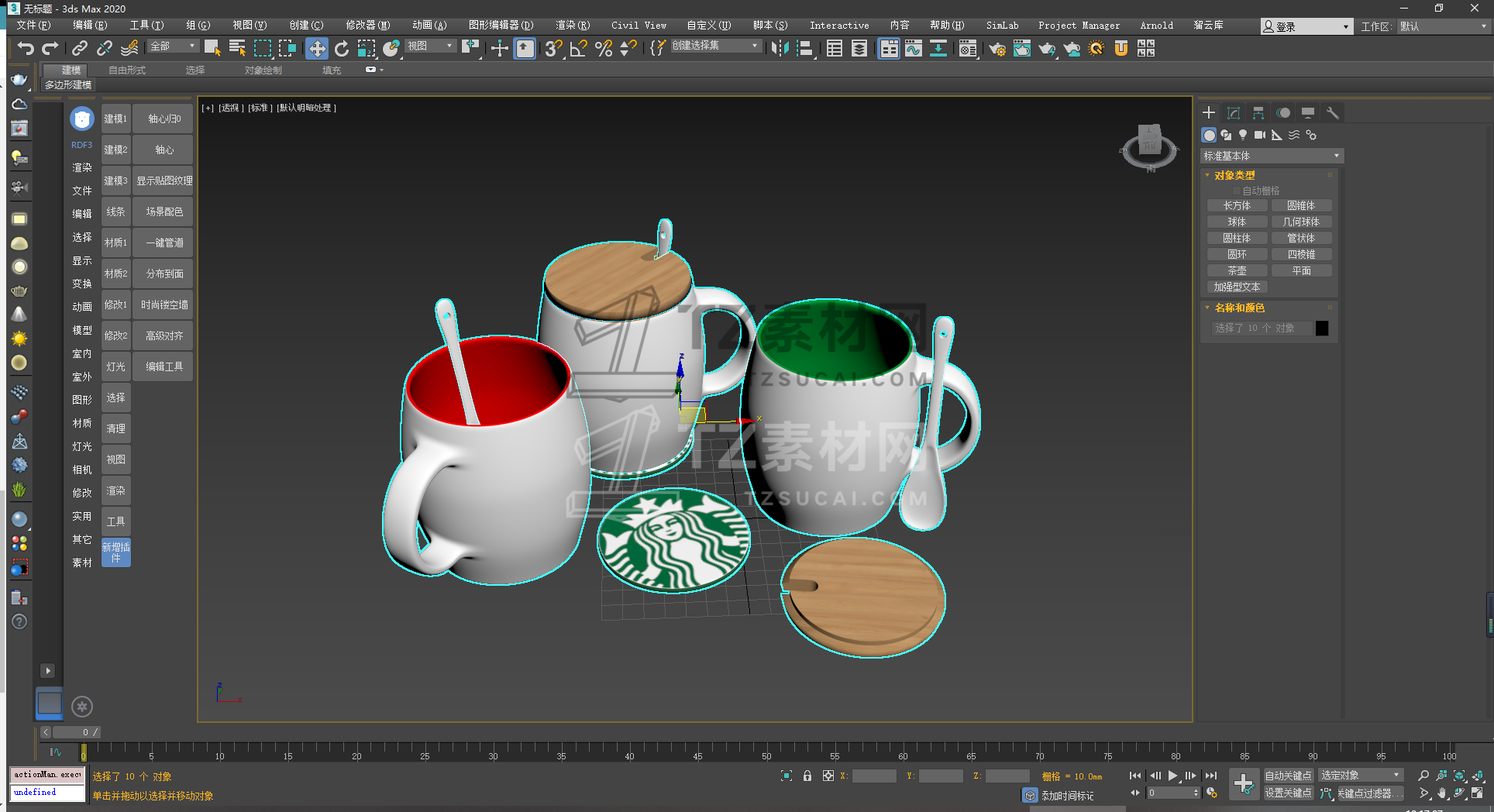
Task: Toggle the Angle Snap icon
Action: pyautogui.click(x=578, y=48)
